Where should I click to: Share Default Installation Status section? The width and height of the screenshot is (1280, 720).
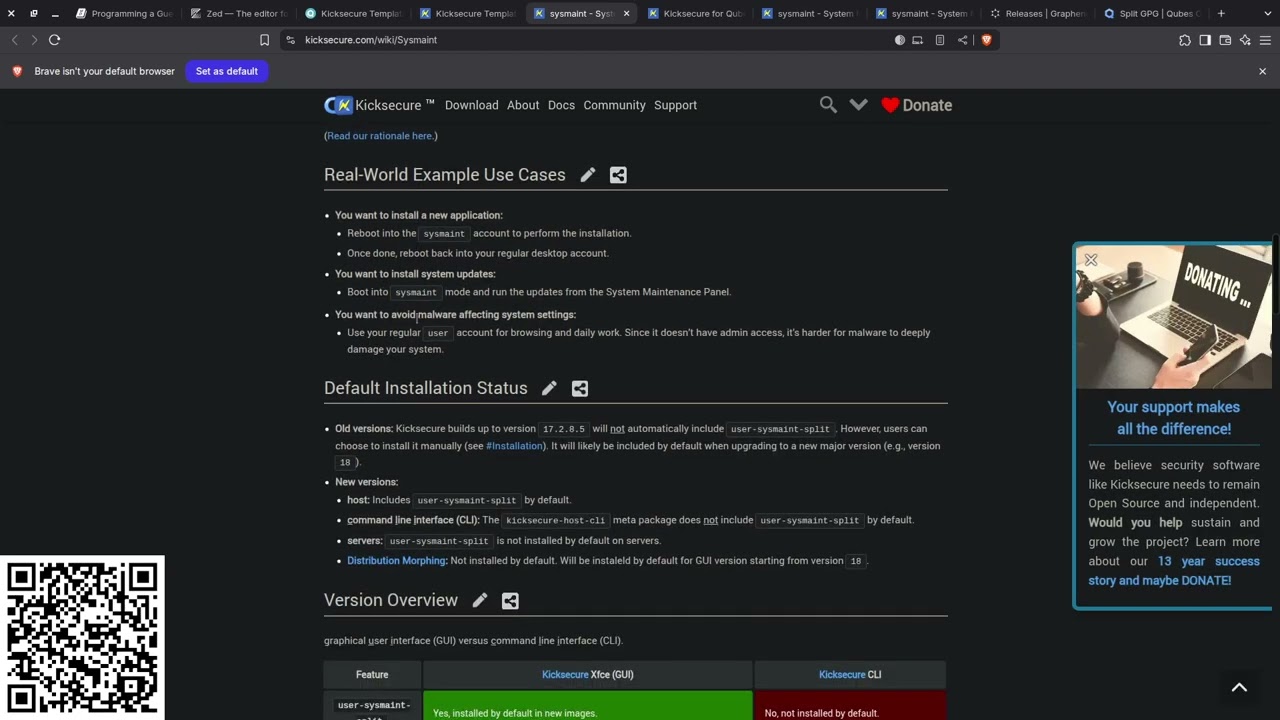(580, 388)
